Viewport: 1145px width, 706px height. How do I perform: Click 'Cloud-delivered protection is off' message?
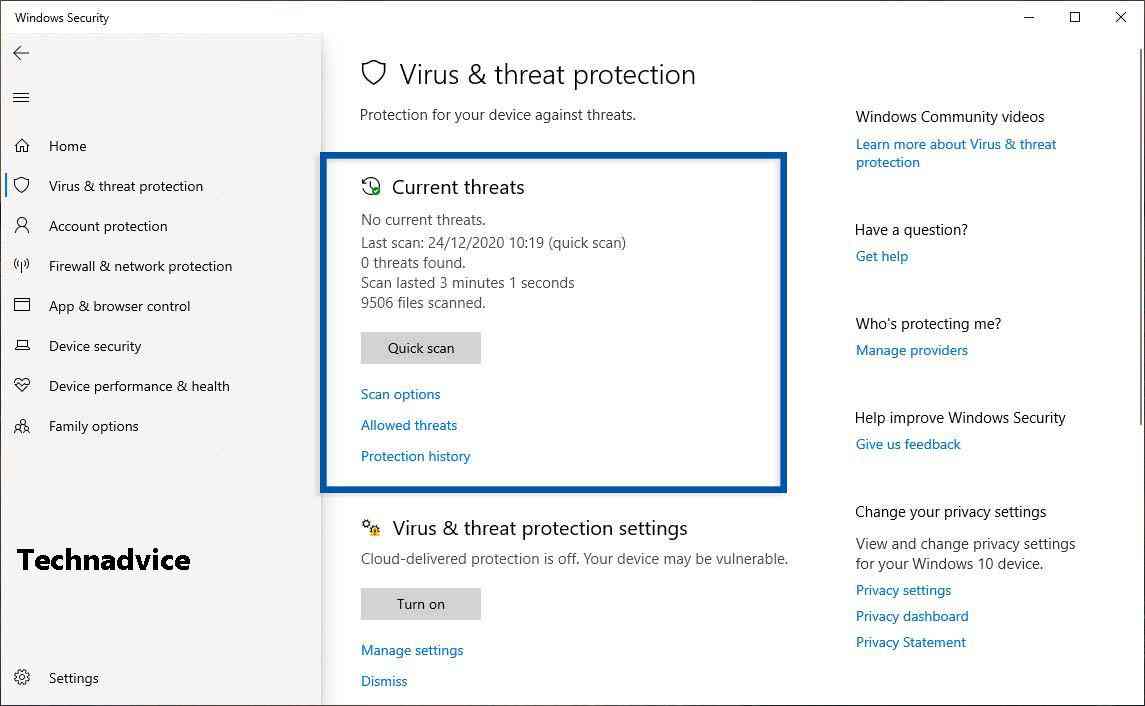point(574,559)
